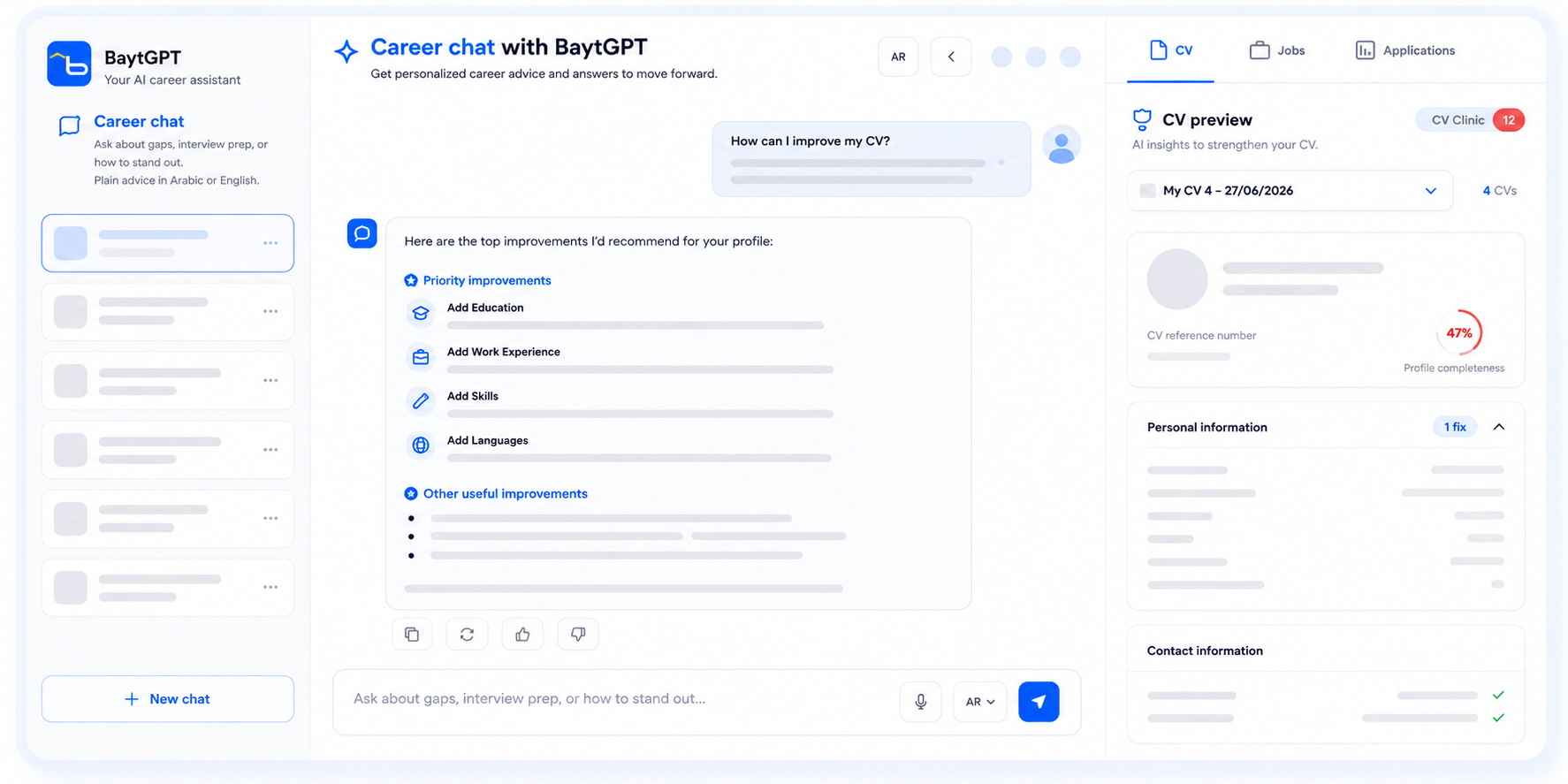Switch to the Jobs tab
Image resolution: width=1568 pixels, height=784 pixels.
1277,50
